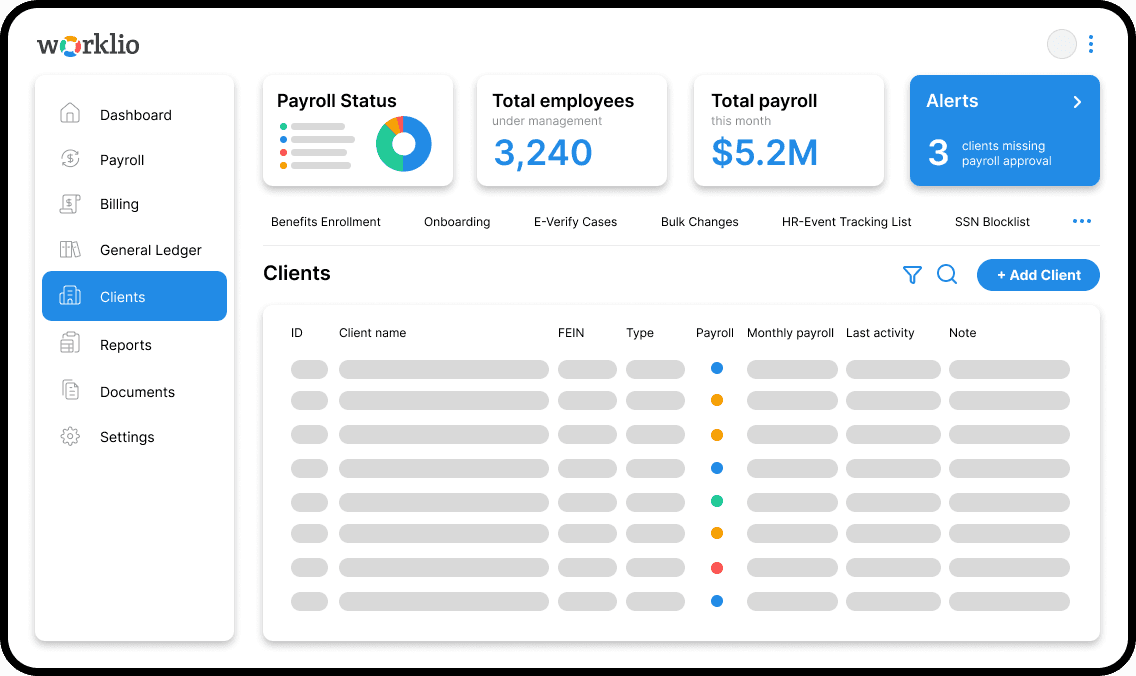The image size is (1136, 676).
Task: Click the Clients building icon in sidebar
Action: pyautogui.click(x=70, y=296)
